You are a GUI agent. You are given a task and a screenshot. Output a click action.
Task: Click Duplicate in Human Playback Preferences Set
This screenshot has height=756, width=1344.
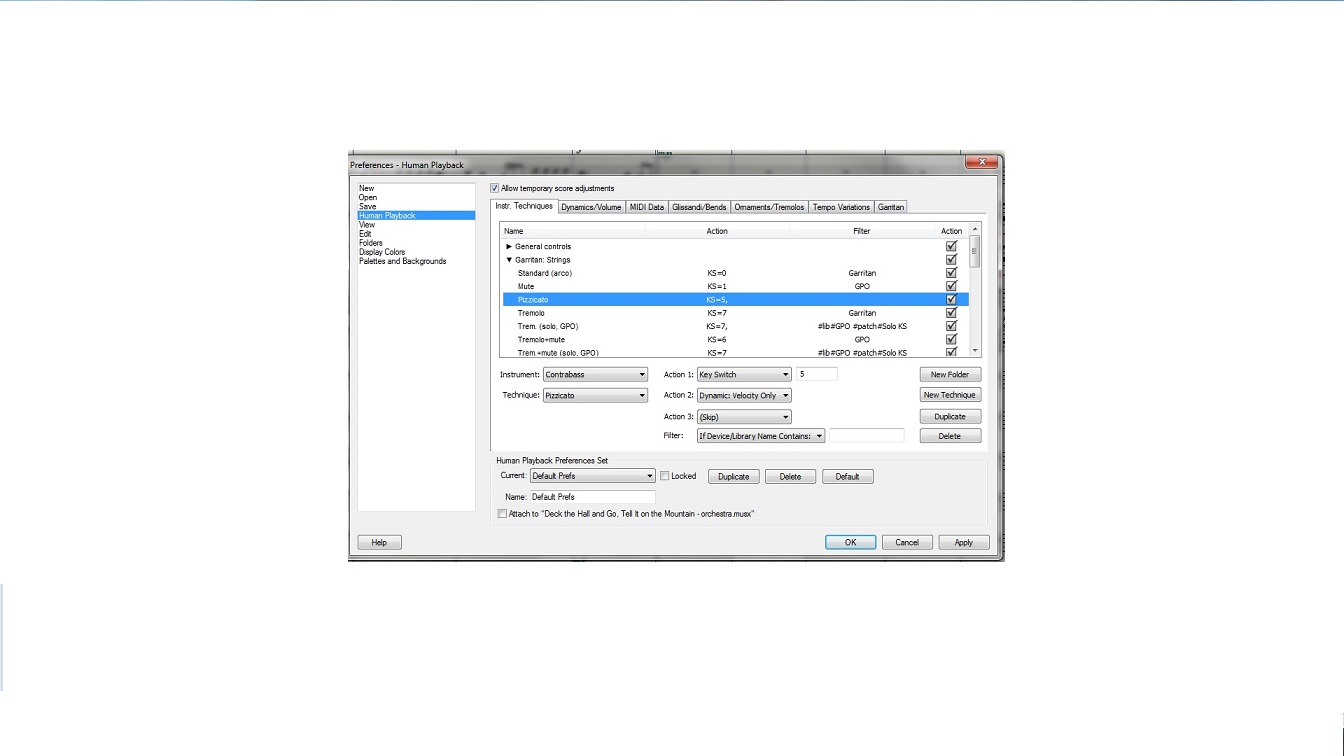click(734, 476)
